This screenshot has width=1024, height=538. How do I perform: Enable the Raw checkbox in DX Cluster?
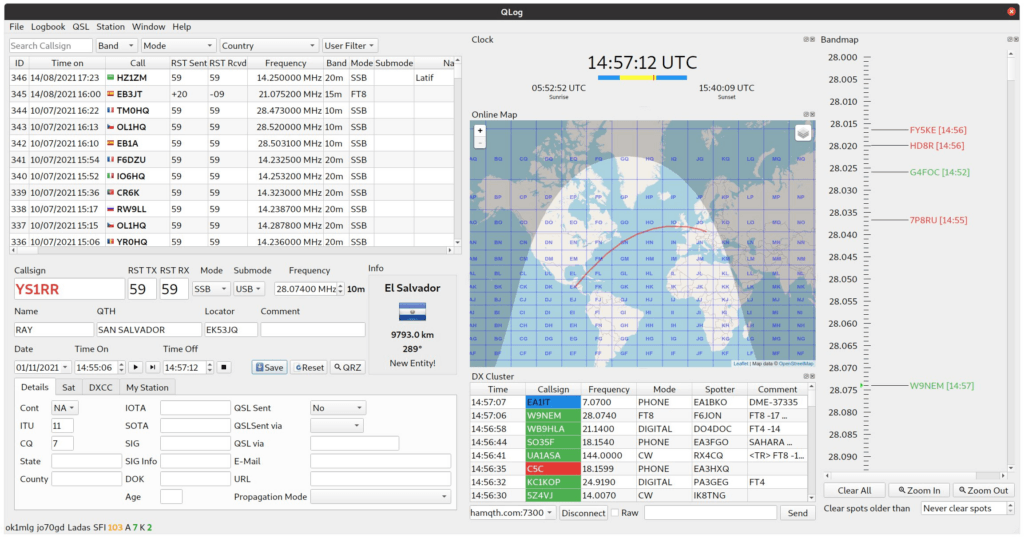click(615, 513)
